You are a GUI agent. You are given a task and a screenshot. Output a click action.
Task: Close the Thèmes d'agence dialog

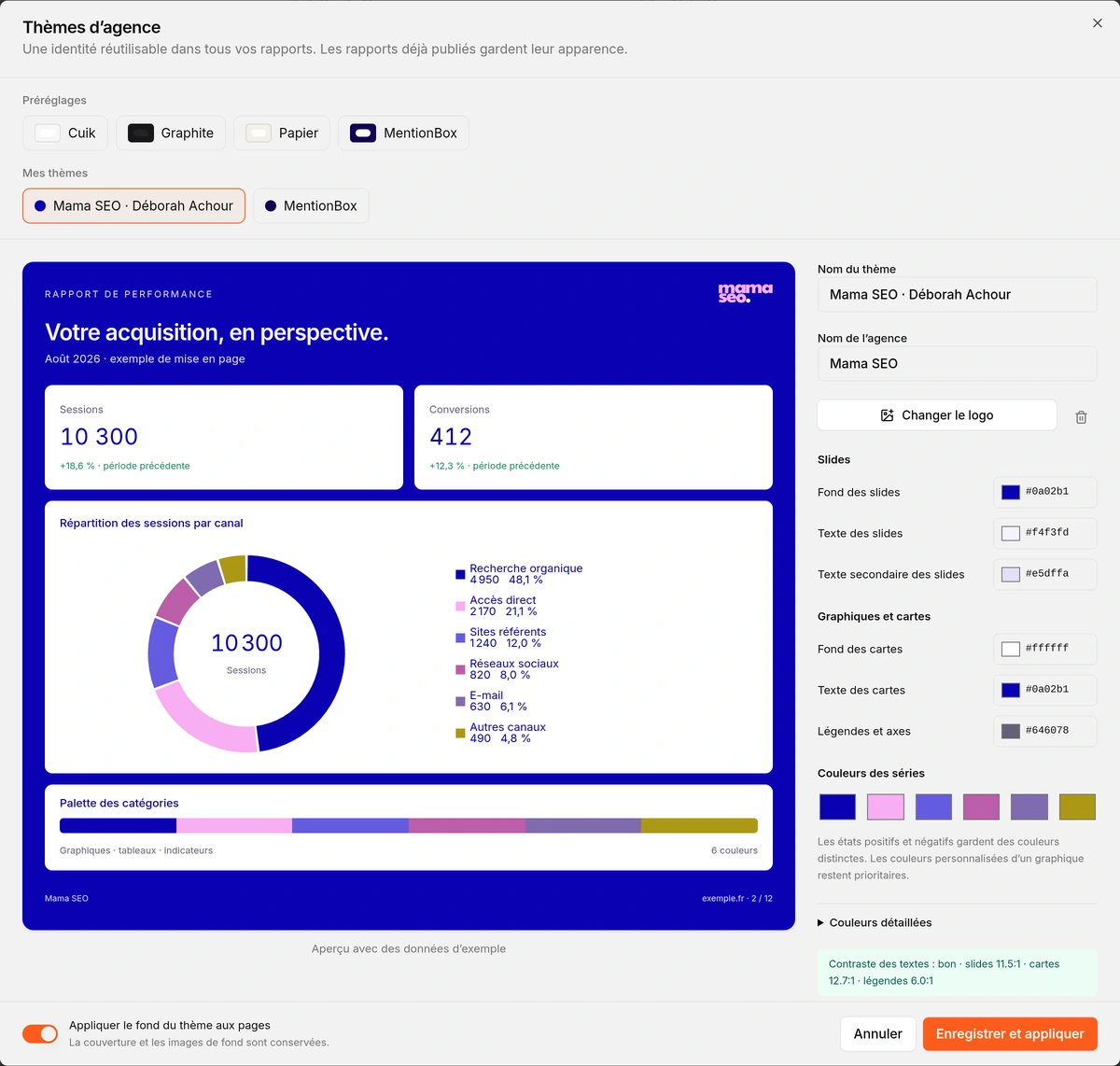coord(1098,23)
